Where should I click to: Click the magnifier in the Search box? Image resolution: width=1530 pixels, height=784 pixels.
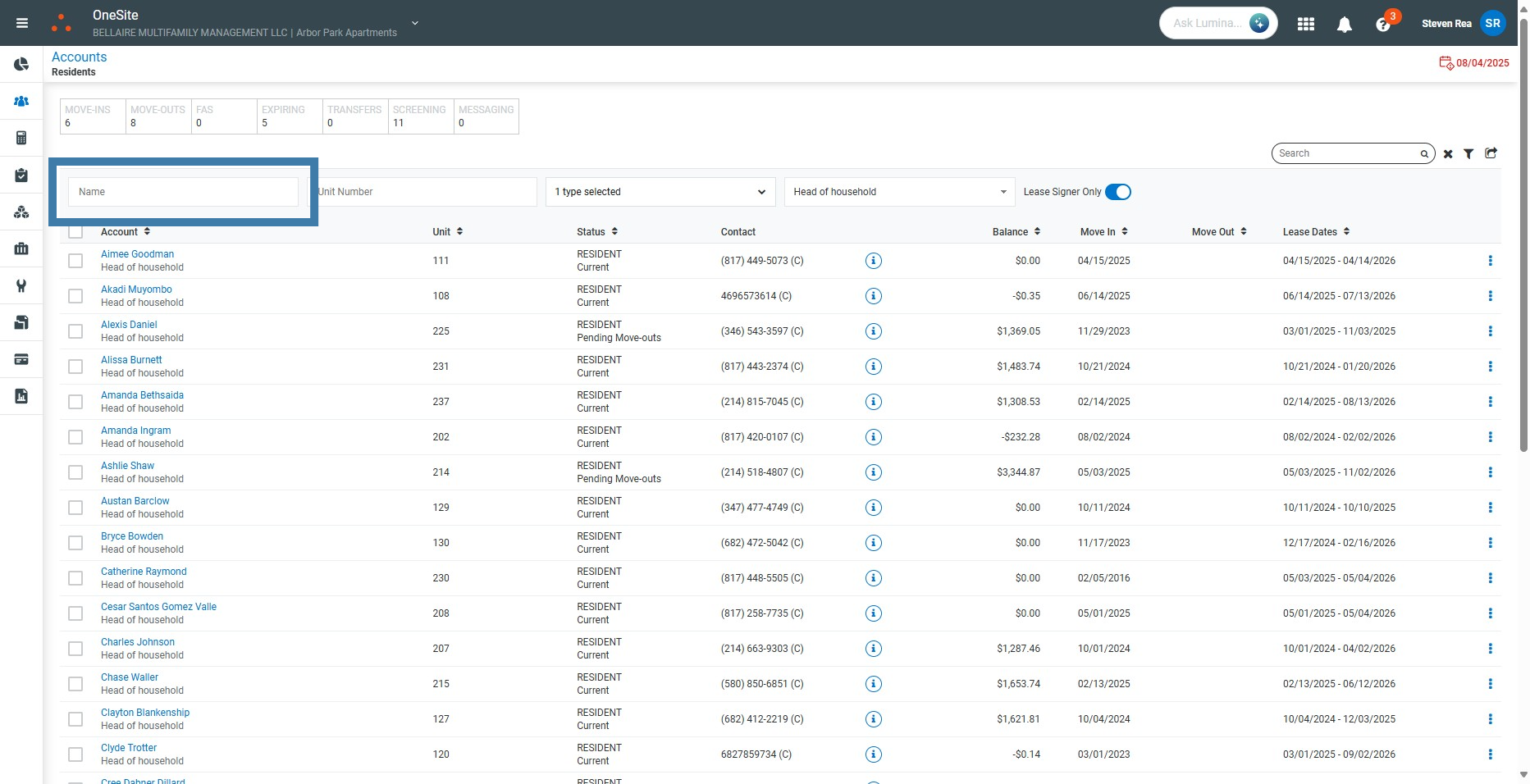[1425, 153]
